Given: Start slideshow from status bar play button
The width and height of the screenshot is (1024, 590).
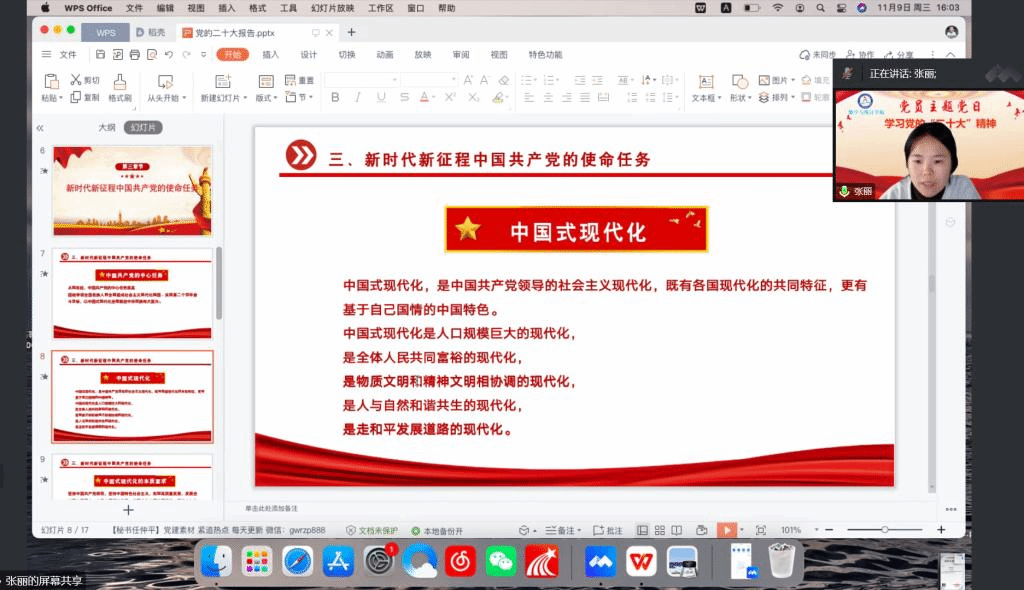Looking at the screenshot, I should pos(727,530).
